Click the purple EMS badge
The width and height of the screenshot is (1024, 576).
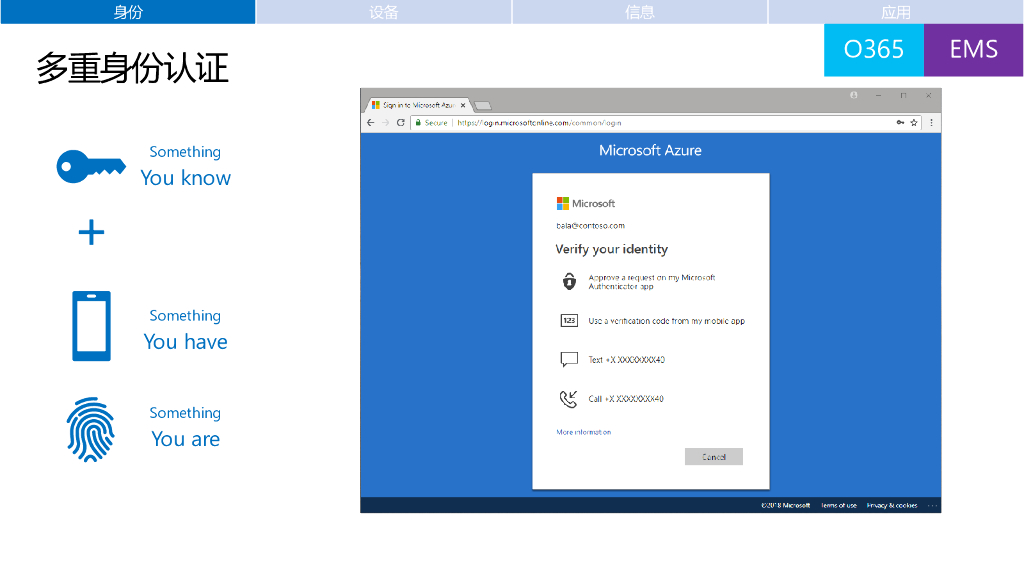(x=973, y=49)
